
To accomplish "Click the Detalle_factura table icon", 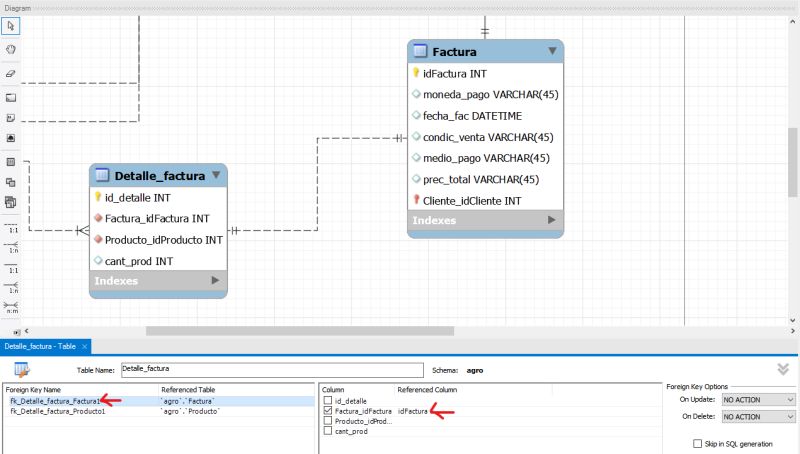I will (x=102, y=175).
